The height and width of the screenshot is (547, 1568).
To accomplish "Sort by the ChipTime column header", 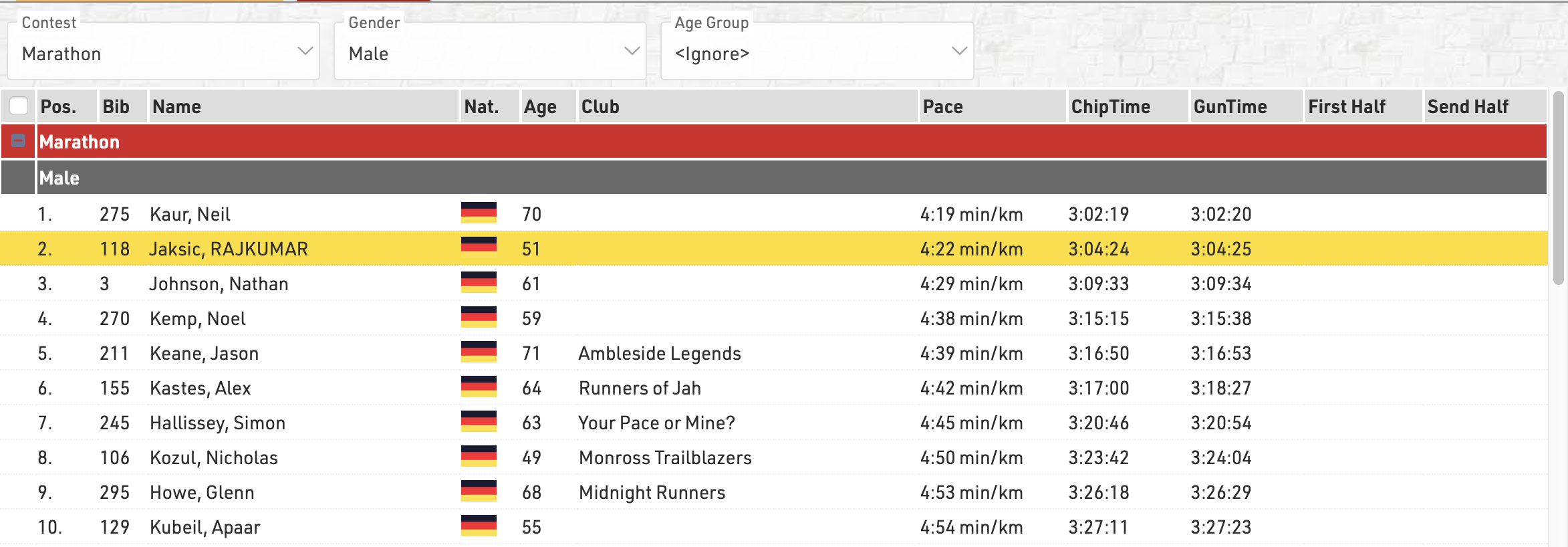I will tap(1110, 106).
